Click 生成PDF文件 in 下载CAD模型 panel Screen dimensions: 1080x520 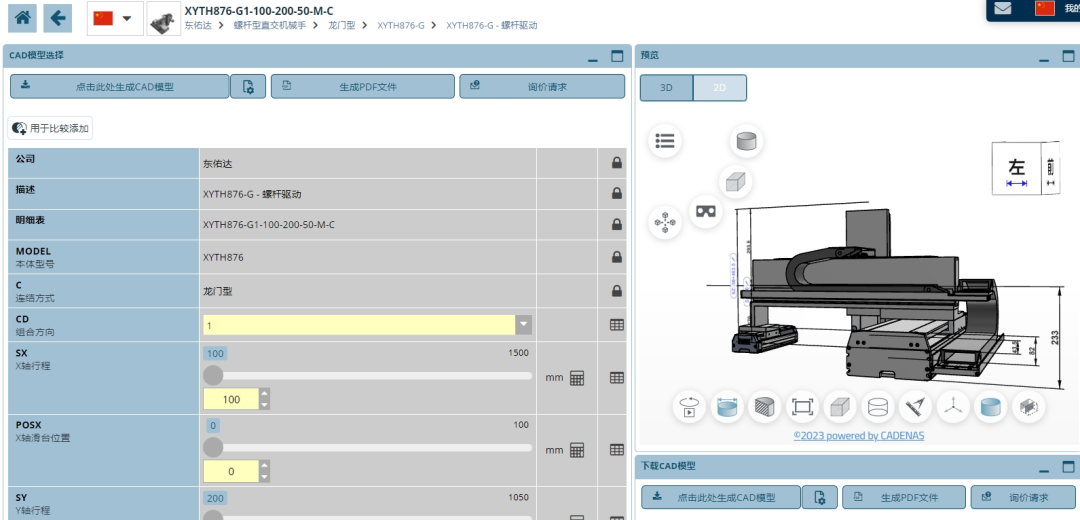(904, 497)
